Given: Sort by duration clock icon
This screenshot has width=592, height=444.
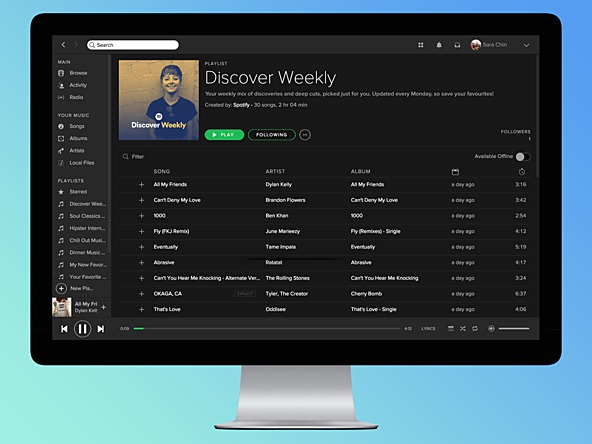Looking at the screenshot, I should 521,172.
